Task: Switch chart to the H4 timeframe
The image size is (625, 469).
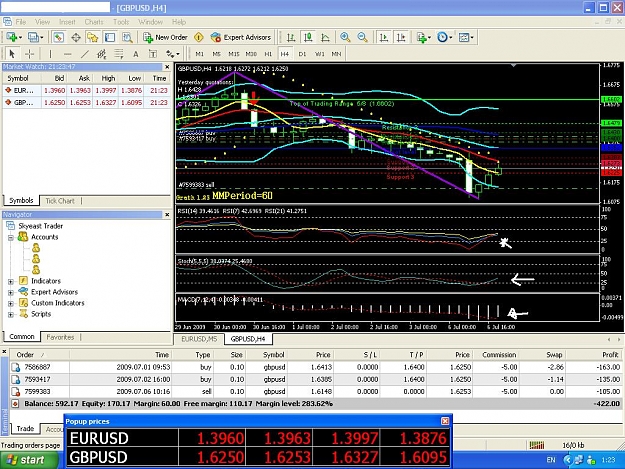Action: click(285, 54)
